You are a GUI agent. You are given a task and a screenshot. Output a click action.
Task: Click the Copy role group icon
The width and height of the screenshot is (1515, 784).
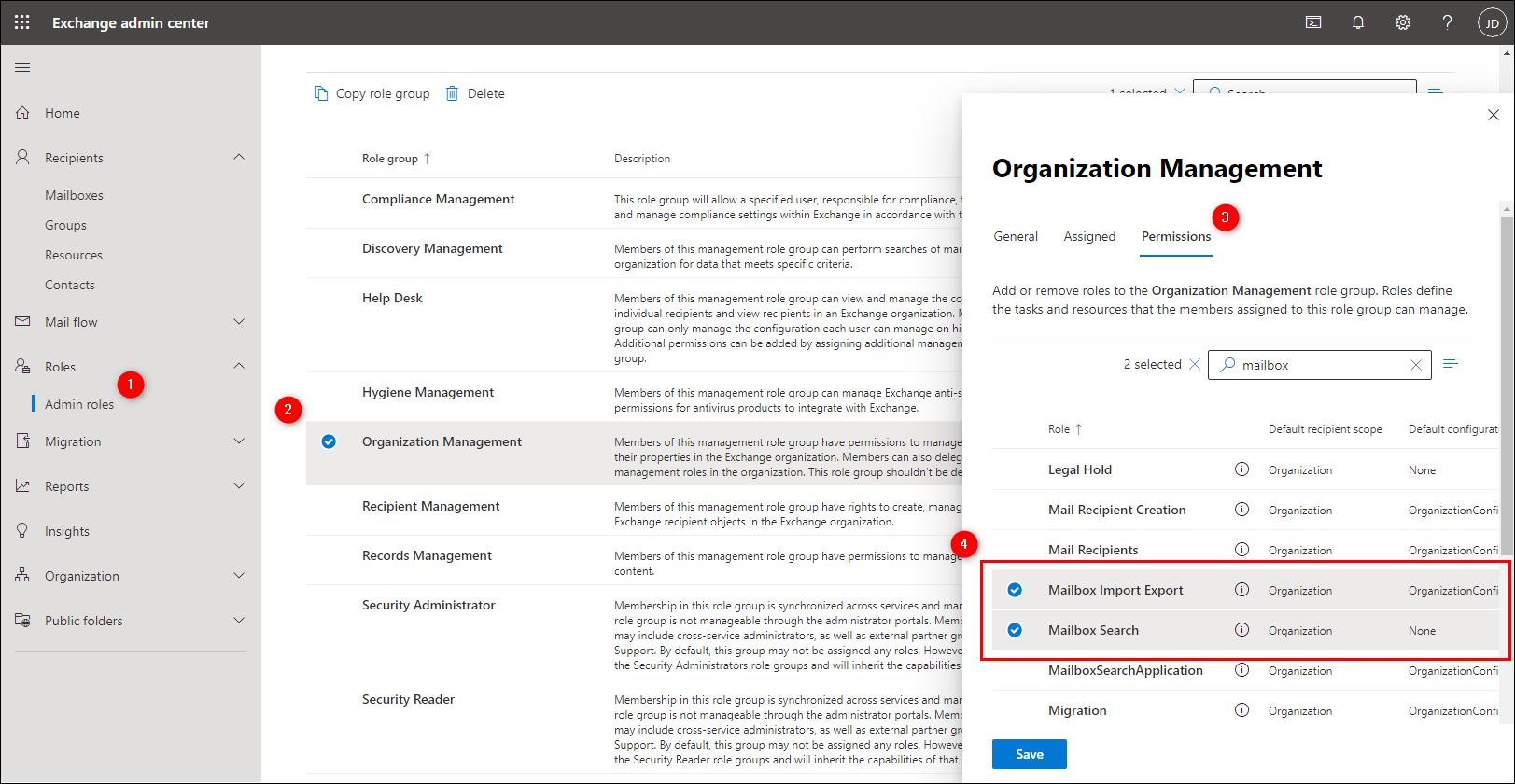321,93
